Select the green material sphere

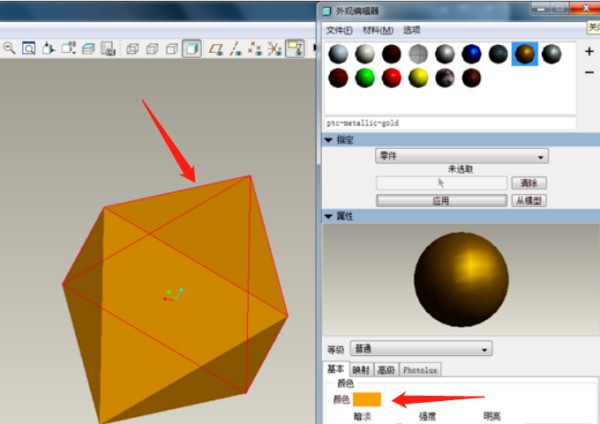point(365,78)
